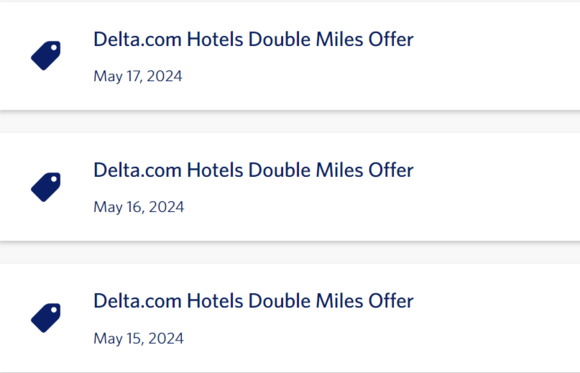
Task: Open the Double Miles Offer dated May 16, 2024
Action: coord(253,170)
